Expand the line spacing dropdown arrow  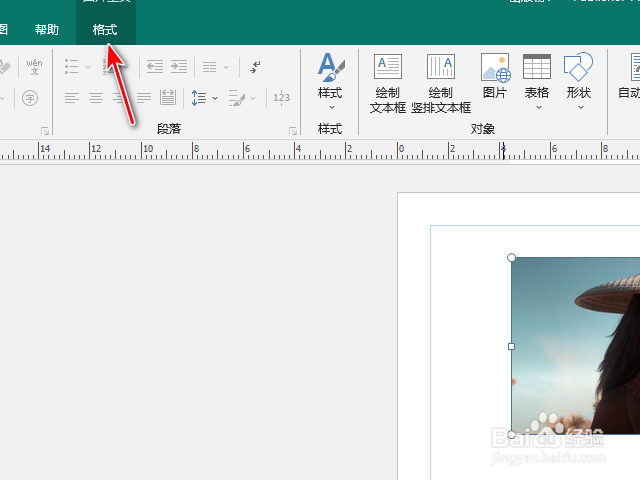click(215, 98)
